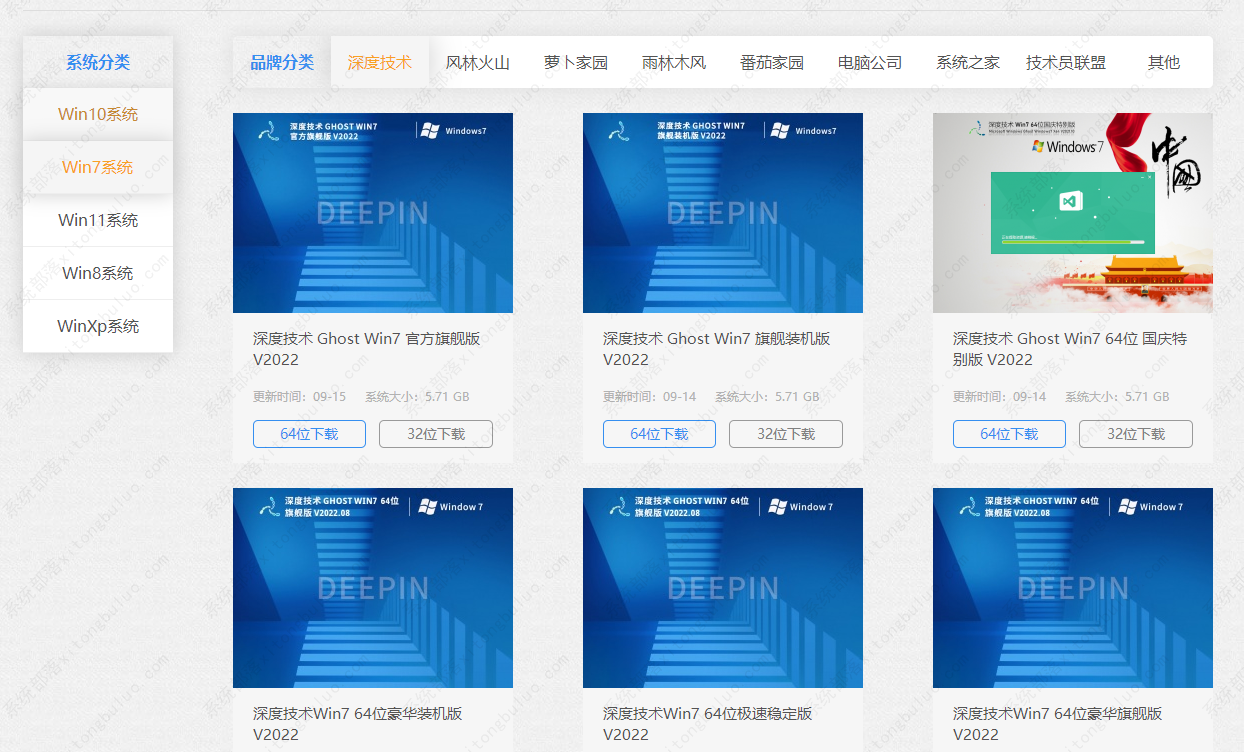Screen dimensions: 1244x752
Task: Select the 系统之家 brand tab
Action: [966, 61]
